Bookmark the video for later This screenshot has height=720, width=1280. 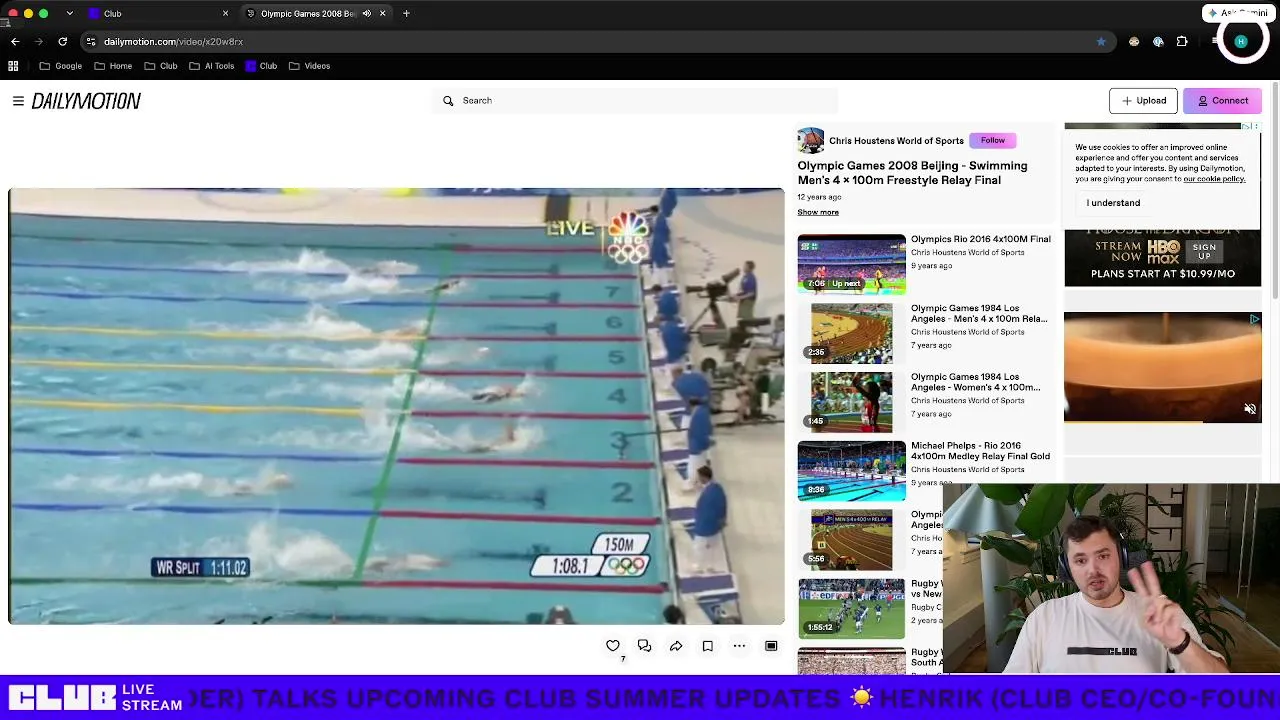(x=707, y=646)
